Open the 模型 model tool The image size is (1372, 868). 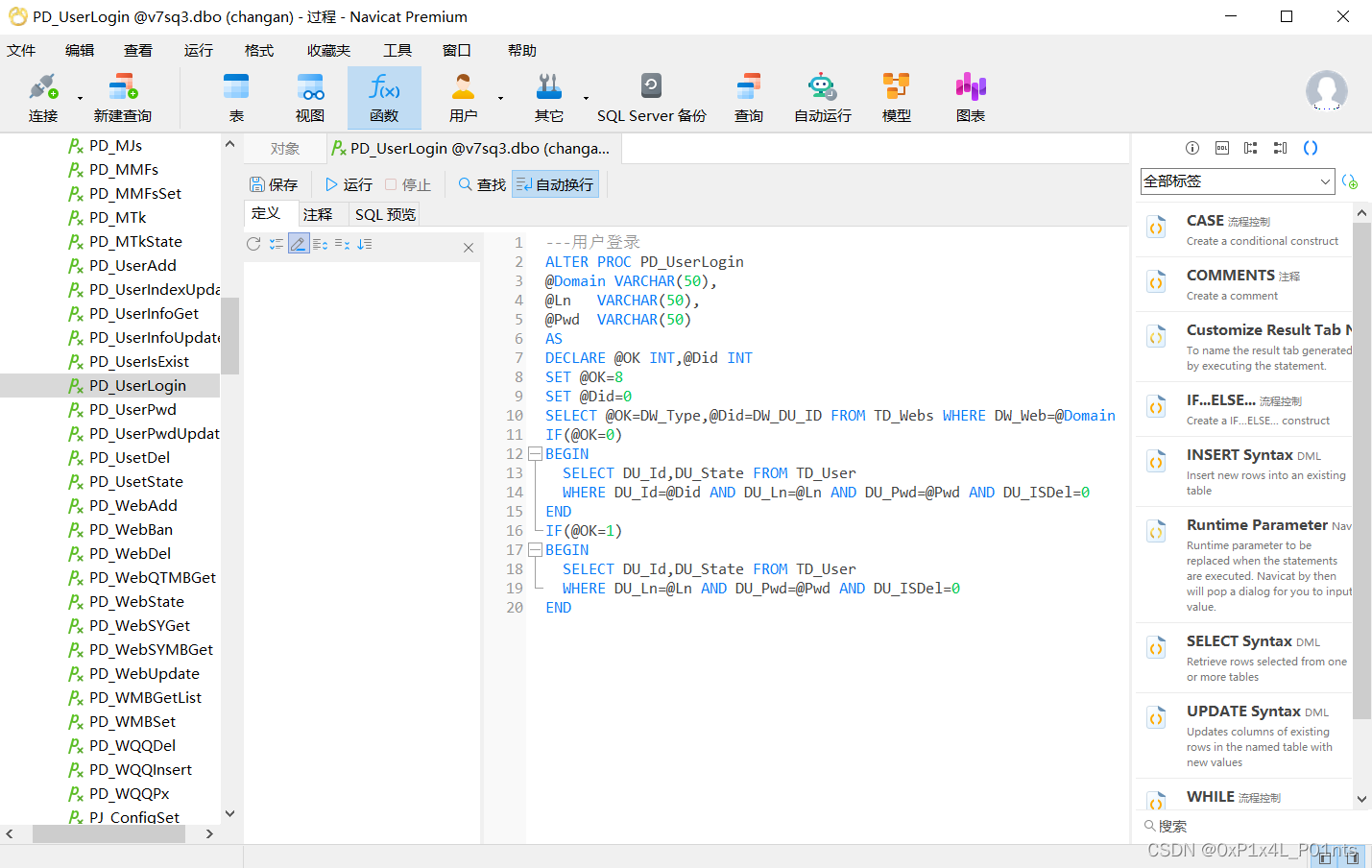pyautogui.click(x=896, y=98)
